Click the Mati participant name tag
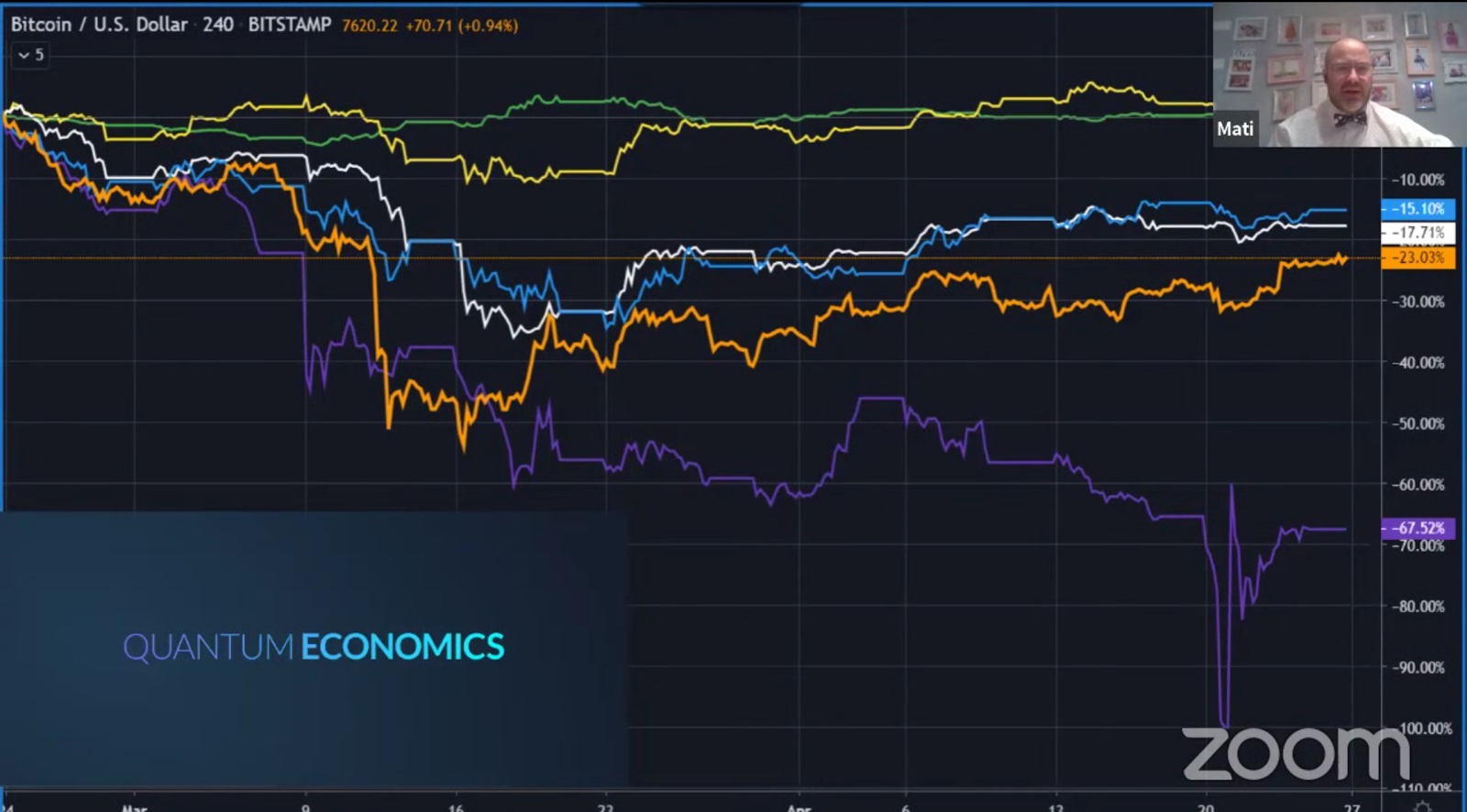 click(1235, 129)
